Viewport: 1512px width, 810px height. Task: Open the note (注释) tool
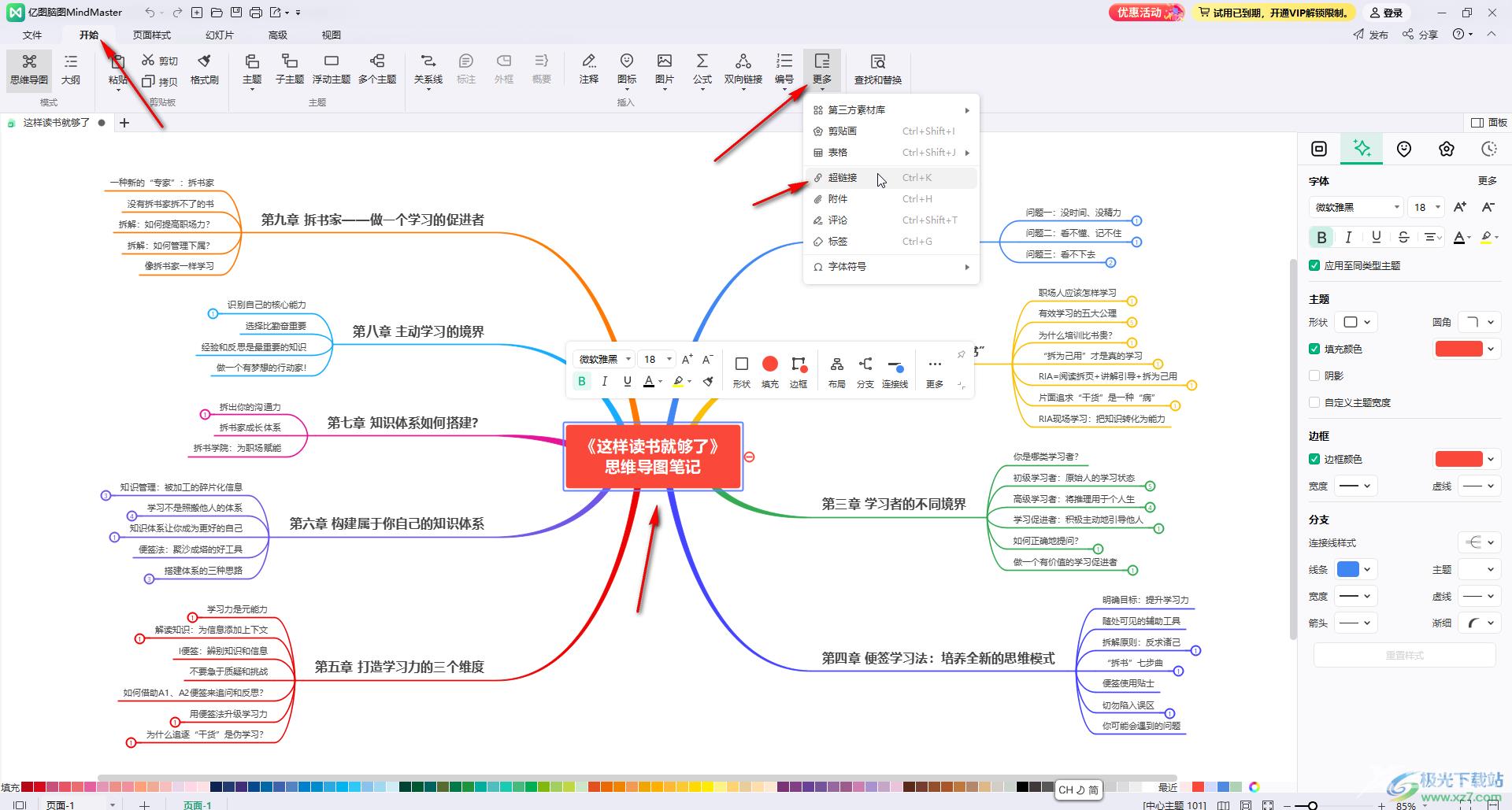tap(589, 69)
